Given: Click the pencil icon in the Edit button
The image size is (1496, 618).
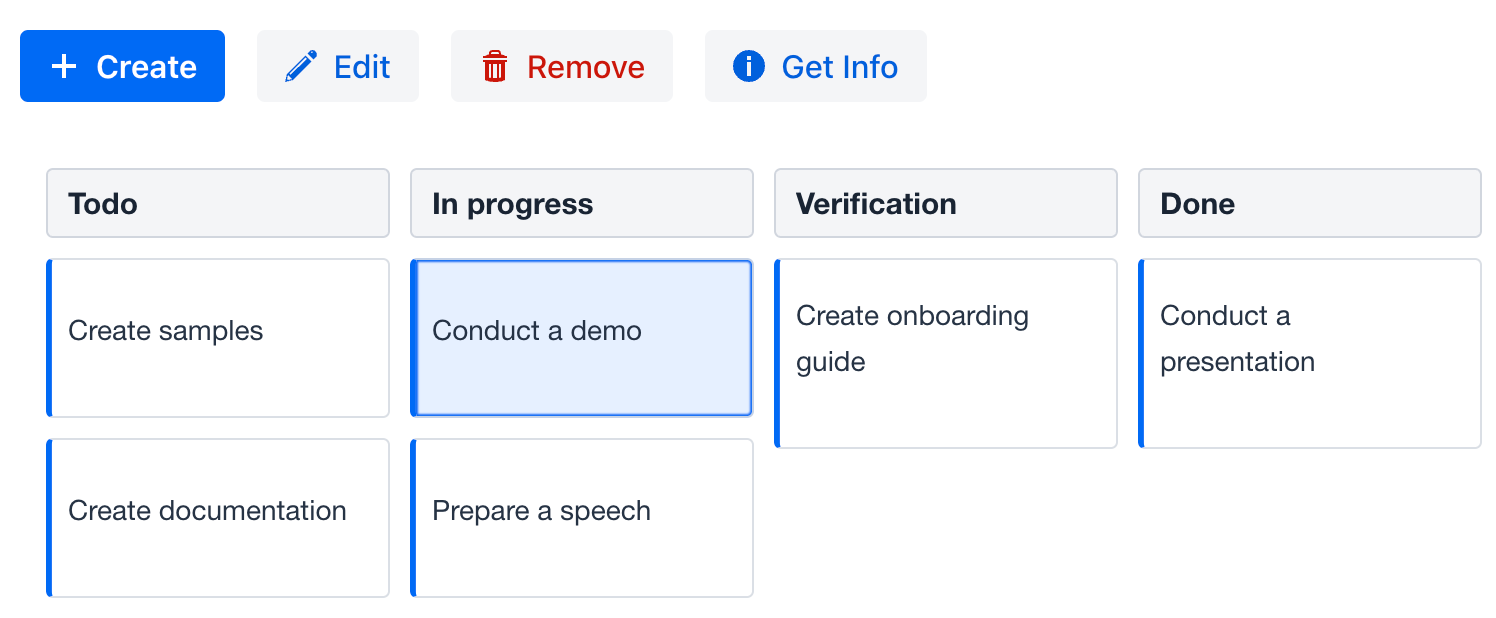Looking at the screenshot, I should pos(301,66).
